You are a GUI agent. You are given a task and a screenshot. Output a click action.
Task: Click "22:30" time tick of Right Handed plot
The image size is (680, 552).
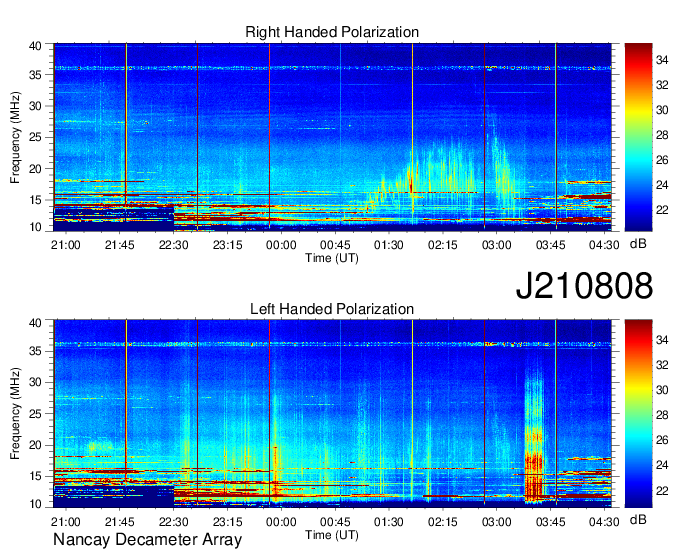point(173,245)
